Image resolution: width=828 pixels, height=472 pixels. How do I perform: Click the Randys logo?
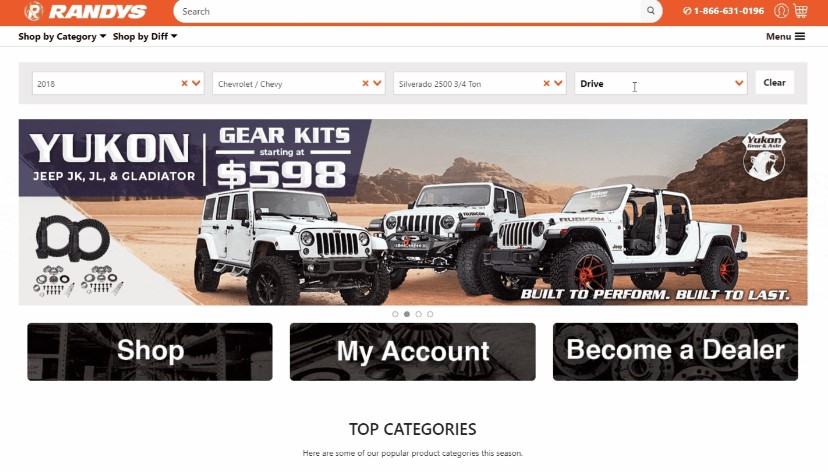[x=85, y=11]
